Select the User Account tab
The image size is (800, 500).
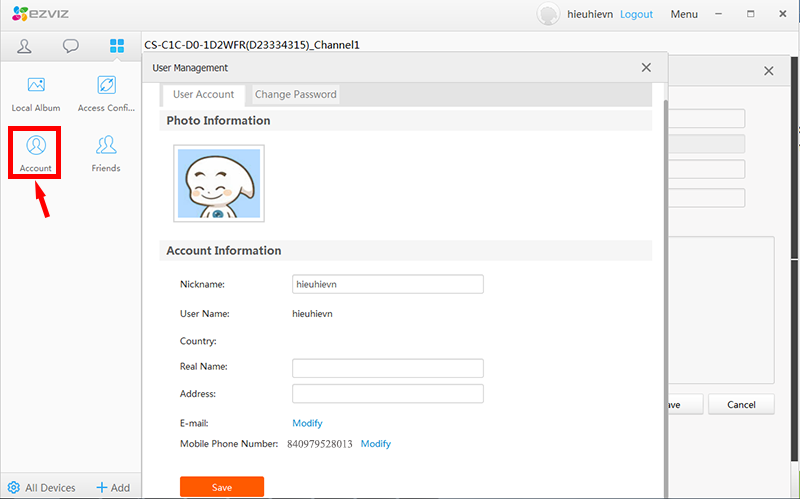(x=203, y=95)
